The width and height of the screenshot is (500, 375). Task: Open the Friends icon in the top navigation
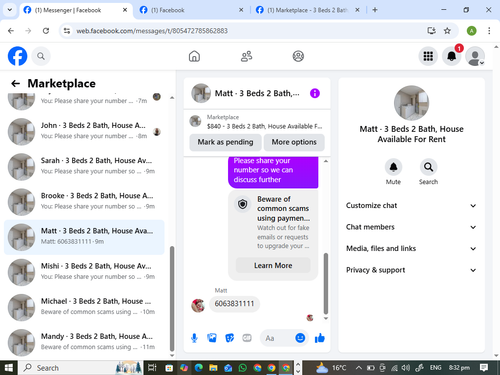pyautogui.click(x=246, y=56)
